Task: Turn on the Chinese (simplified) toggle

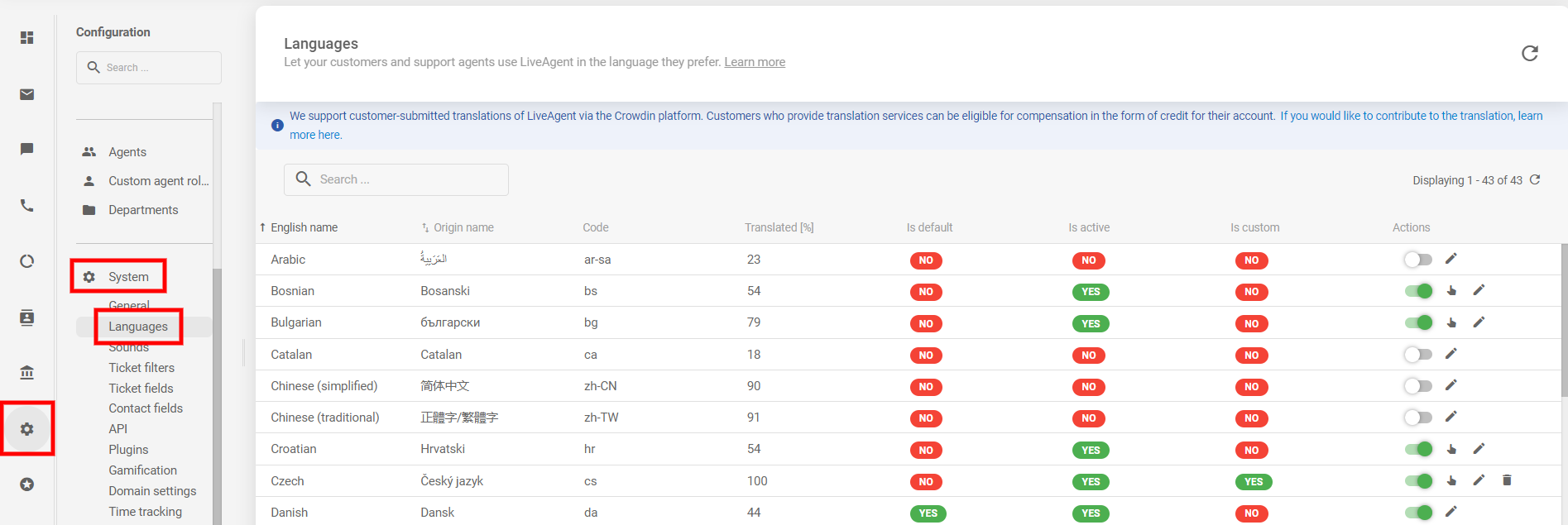Action: tap(1418, 386)
